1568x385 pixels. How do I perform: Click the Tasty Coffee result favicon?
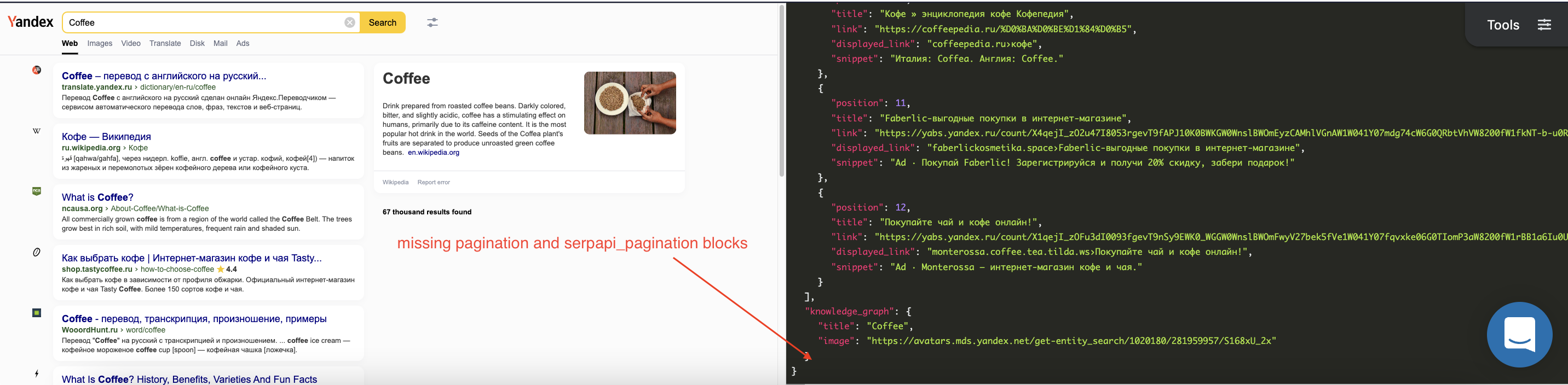coord(37,252)
